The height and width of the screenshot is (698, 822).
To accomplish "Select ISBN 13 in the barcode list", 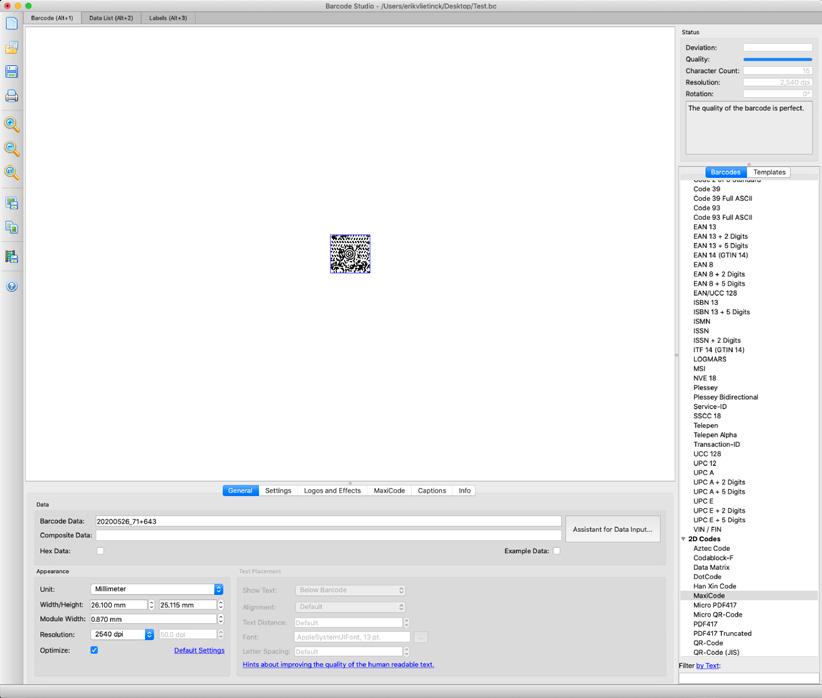I will [x=706, y=303].
